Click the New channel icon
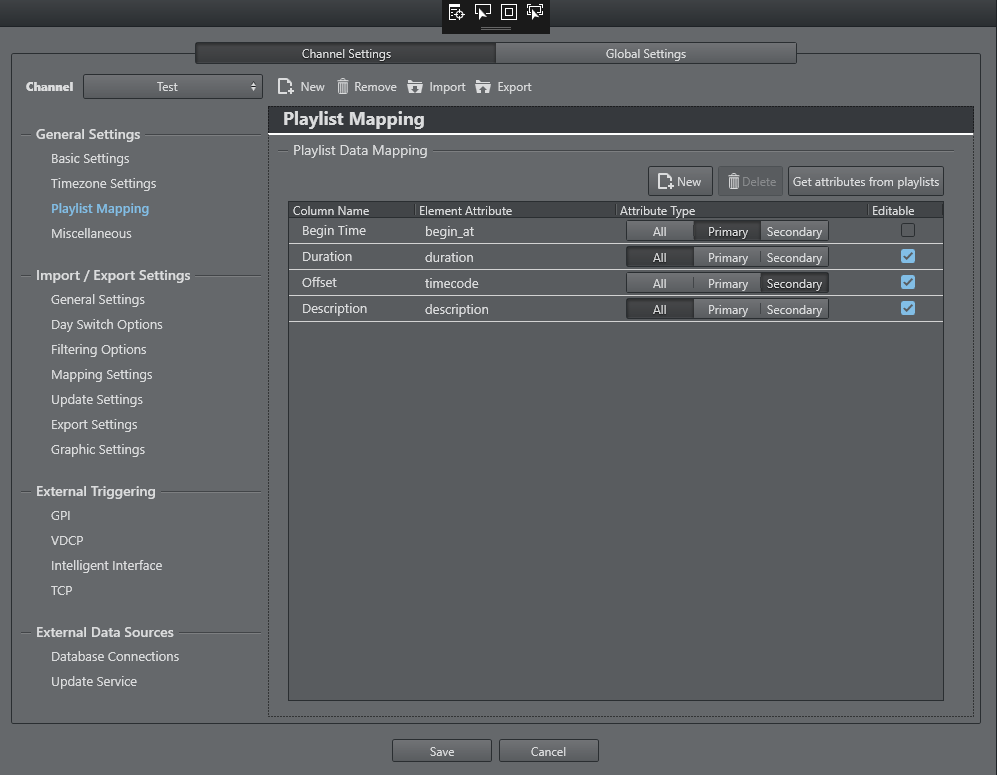Screen dimensions: 997x775 286,87
